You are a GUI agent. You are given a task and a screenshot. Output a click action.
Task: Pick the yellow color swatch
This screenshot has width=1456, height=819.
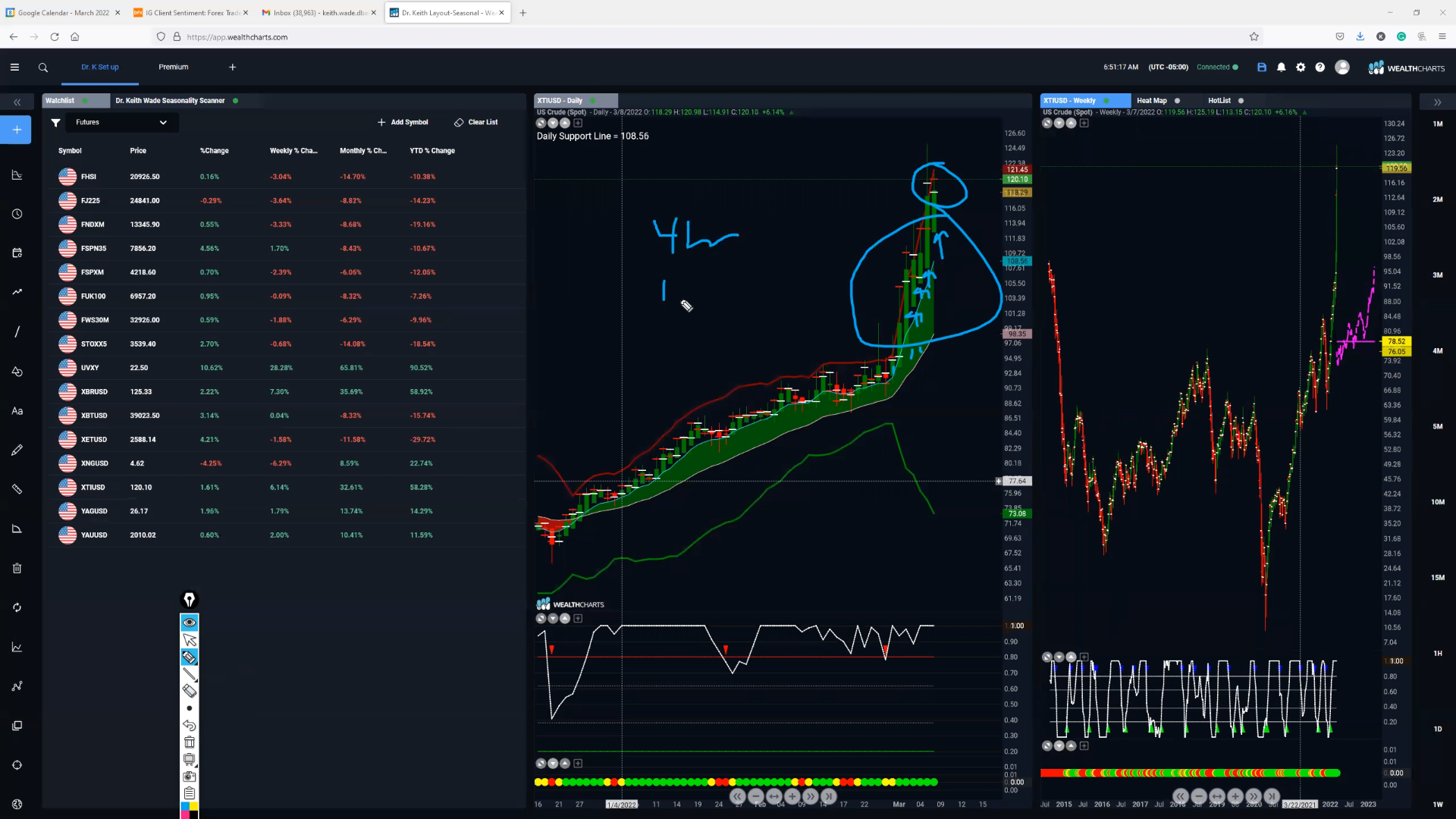tap(194, 807)
